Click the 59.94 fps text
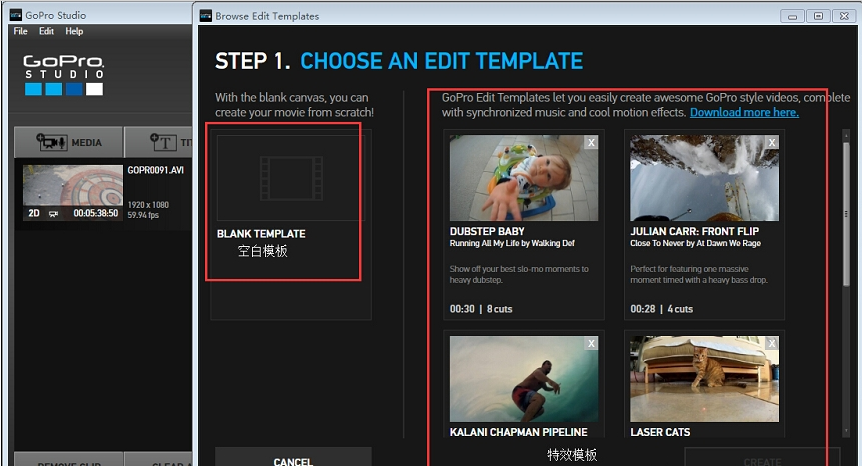Viewport: 862px width, 466px height. click(x=143, y=215)
